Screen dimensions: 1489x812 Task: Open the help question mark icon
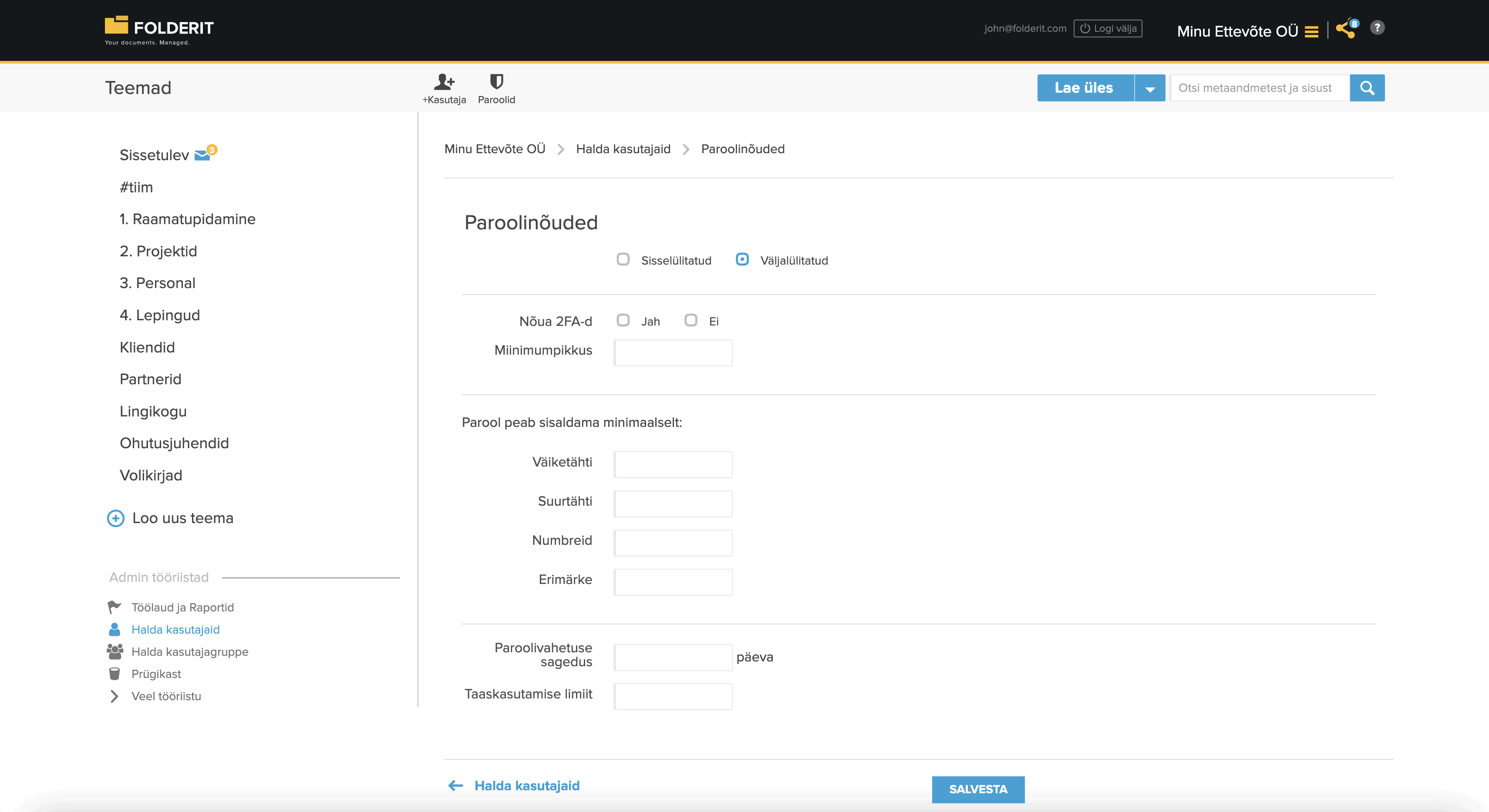point(1378,28)
